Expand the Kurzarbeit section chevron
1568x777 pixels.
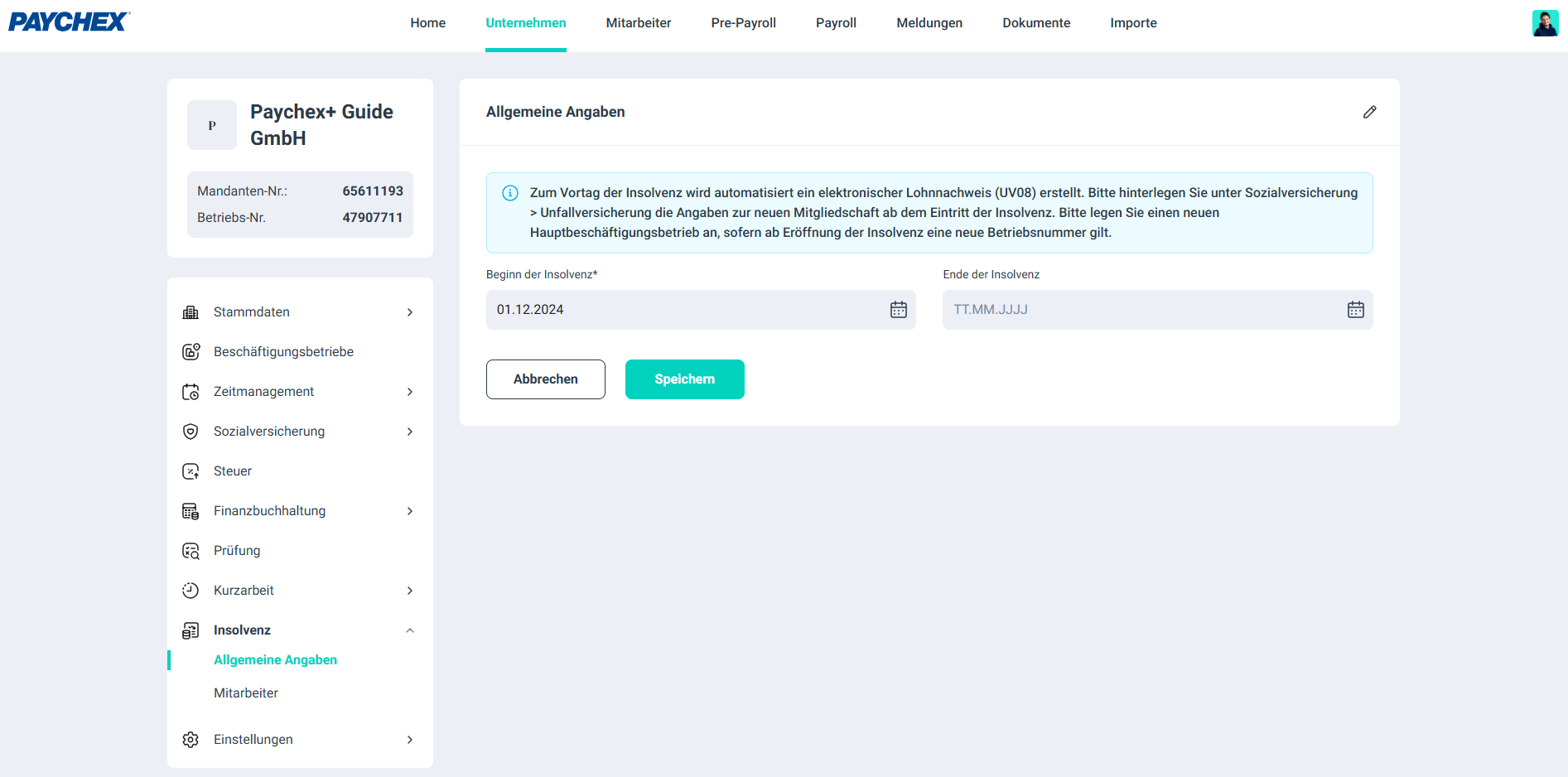[x=410, y=591]
